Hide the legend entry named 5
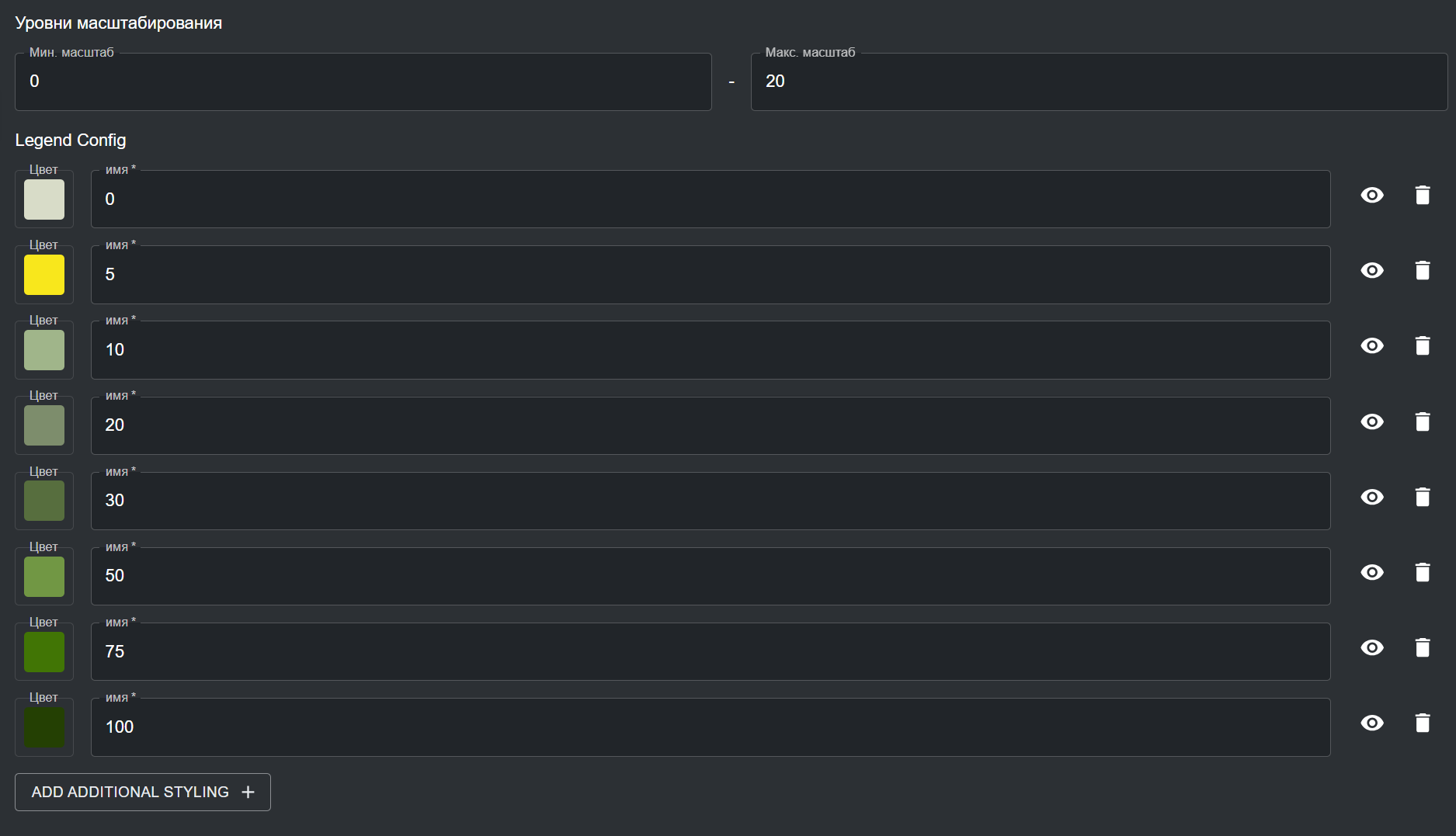Image resolution: width=1456 pixels, height=836 pixels. point(1372,271)
